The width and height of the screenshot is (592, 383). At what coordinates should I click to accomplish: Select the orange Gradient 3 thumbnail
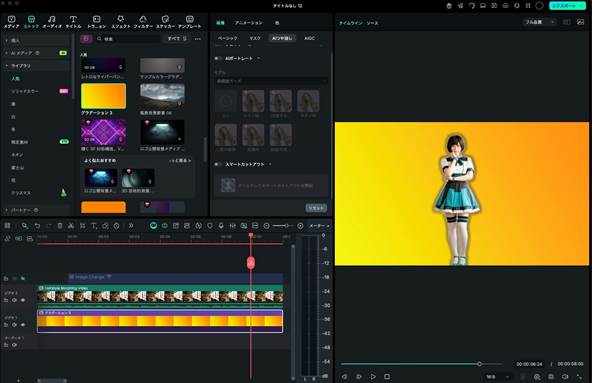[103, 96]
